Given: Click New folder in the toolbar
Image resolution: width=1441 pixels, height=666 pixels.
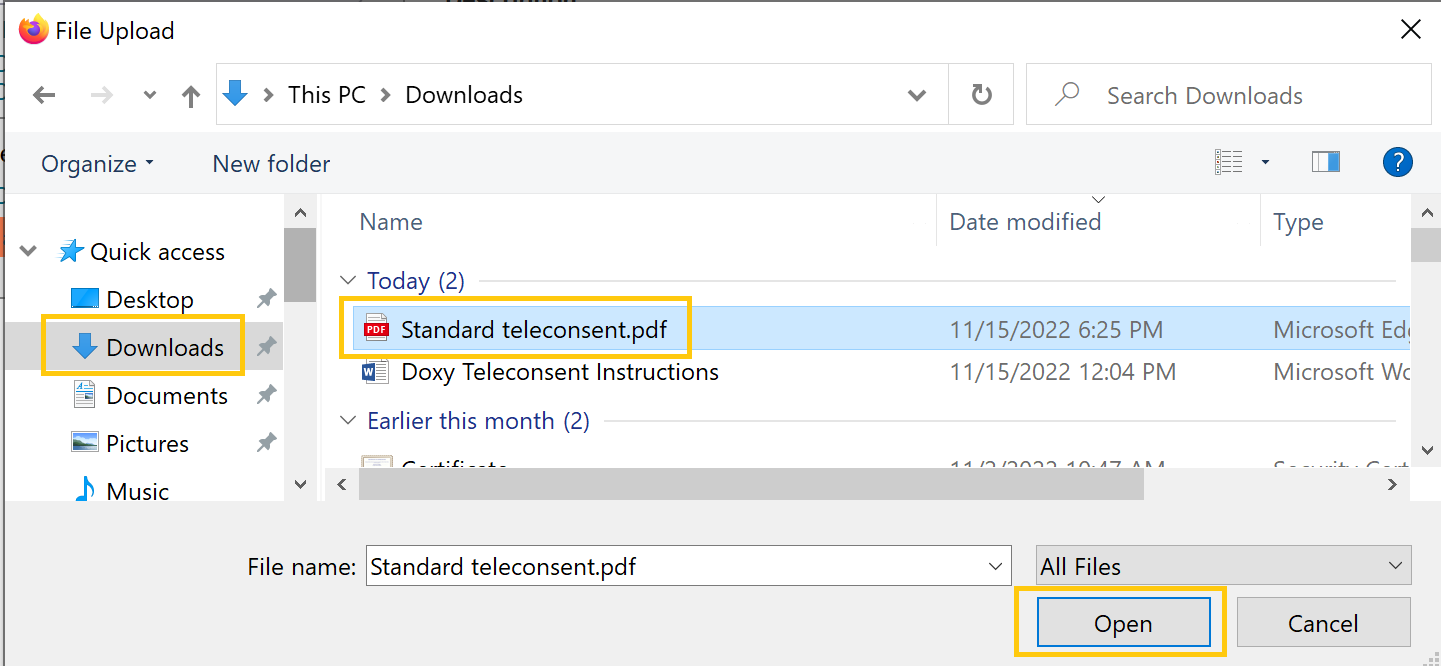Looking at the screenshot, I should [271, 164].
